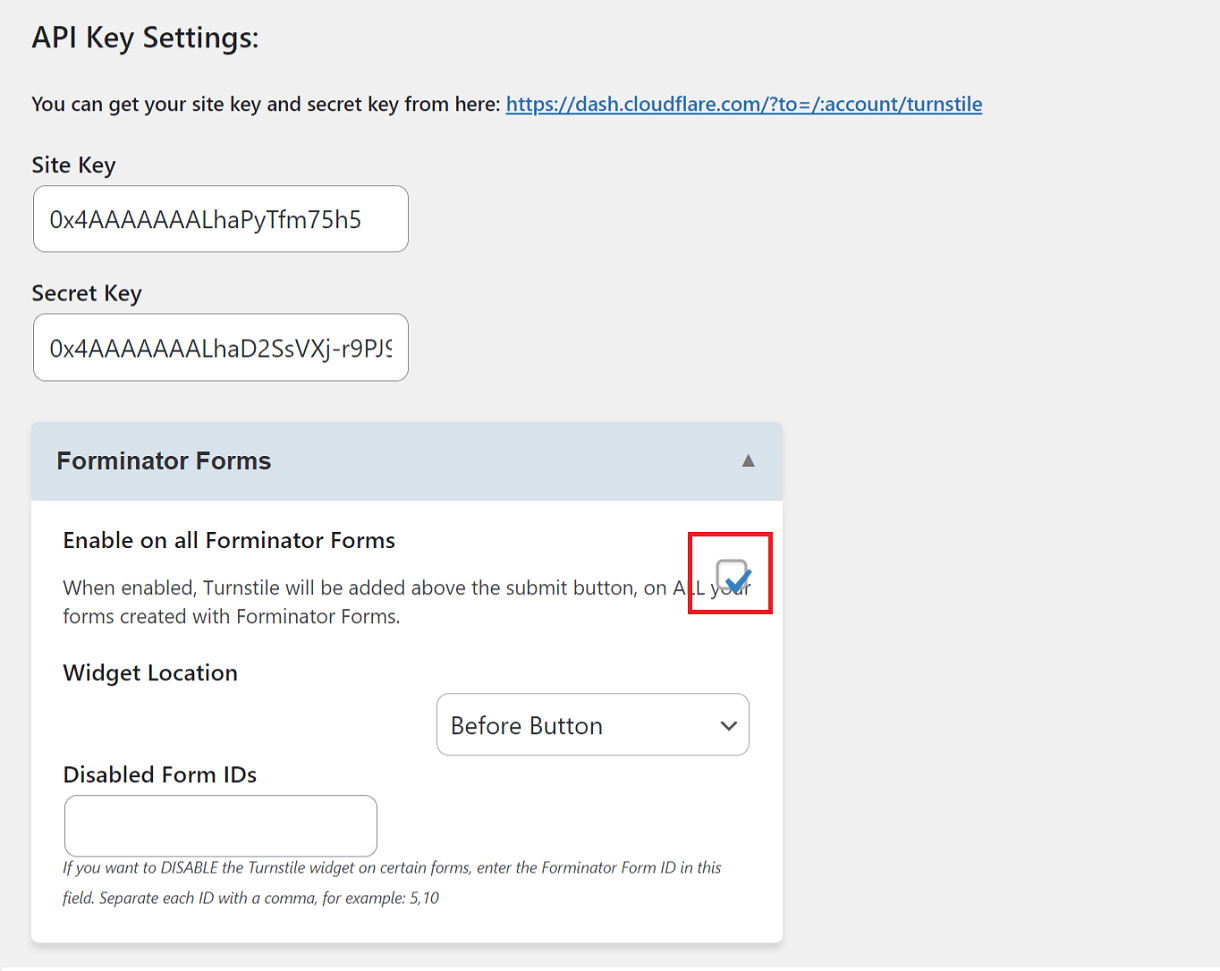Click the Enable on all Forminator Forms label
This screenshot has height=971, width=1220.
tap(229, 541)
